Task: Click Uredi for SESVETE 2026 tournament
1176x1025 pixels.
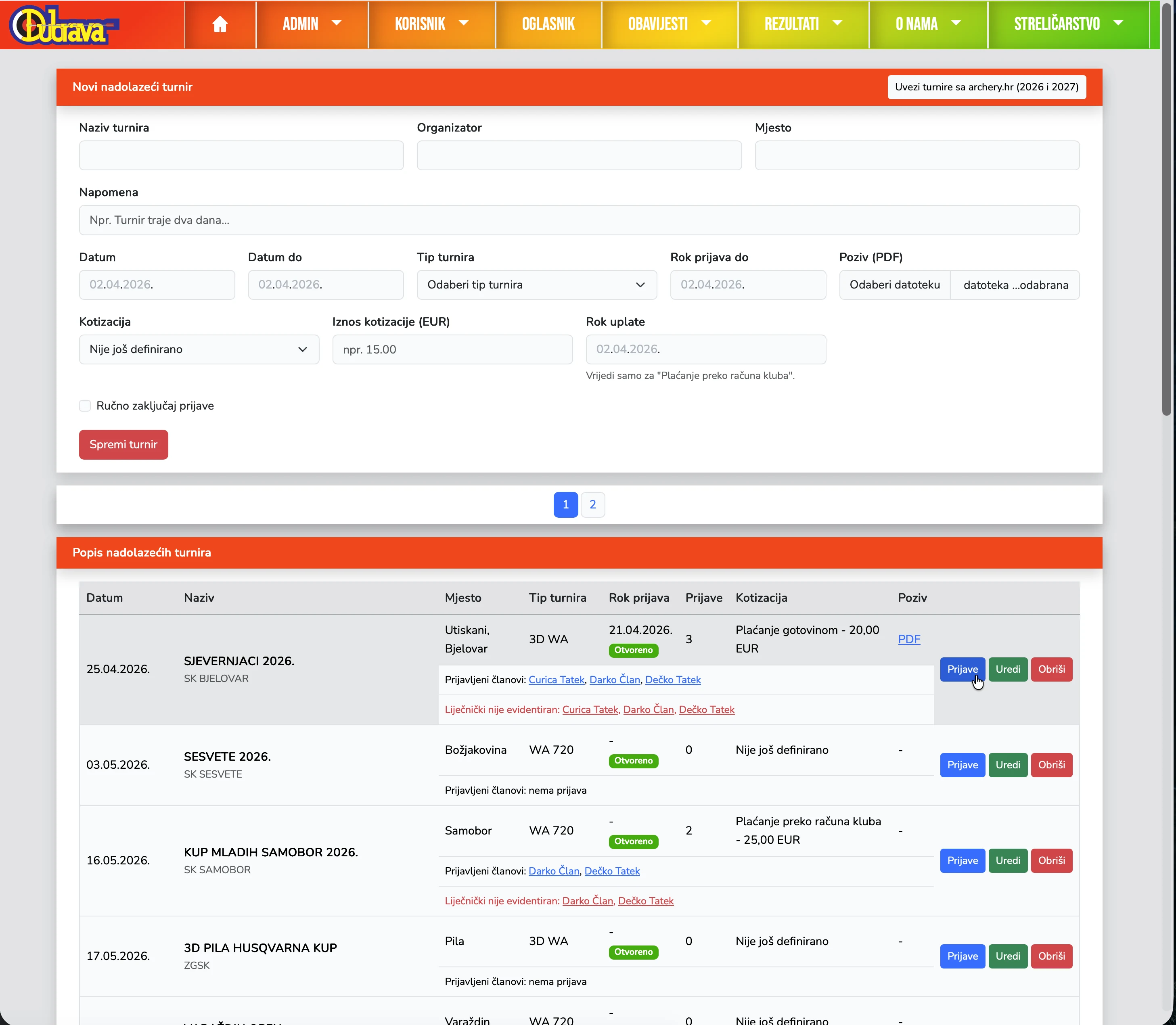Action: tap(1007, 765)
